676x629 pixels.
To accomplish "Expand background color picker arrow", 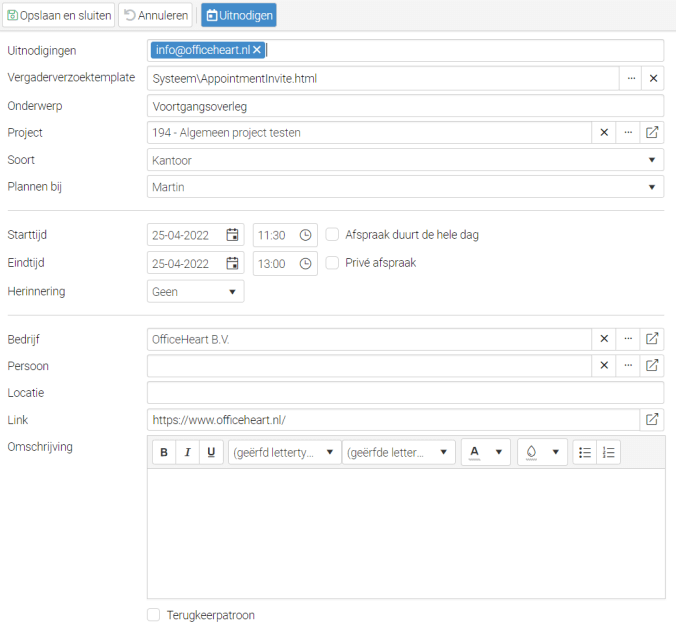I will pyautogui.click(x=556, y=452).
